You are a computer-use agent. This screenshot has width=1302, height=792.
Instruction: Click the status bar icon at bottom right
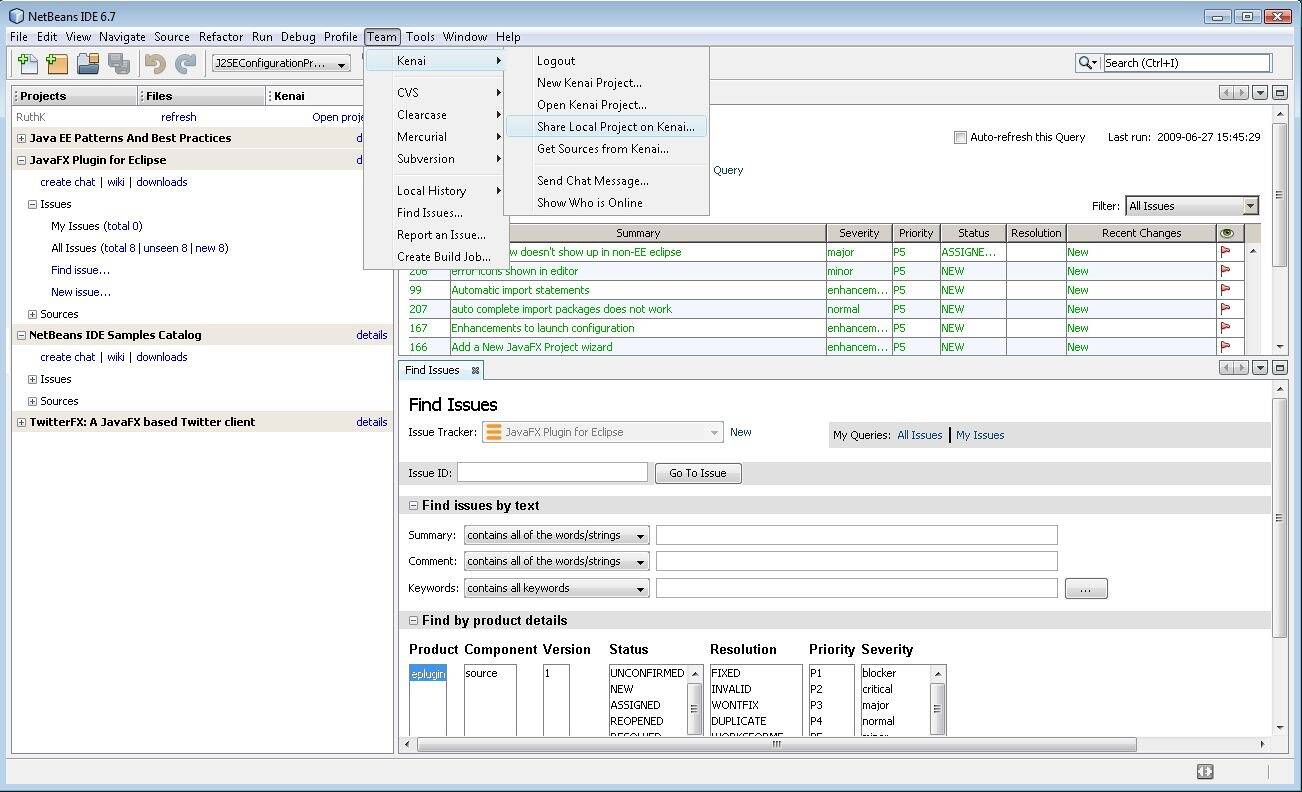coord(1205,771)
